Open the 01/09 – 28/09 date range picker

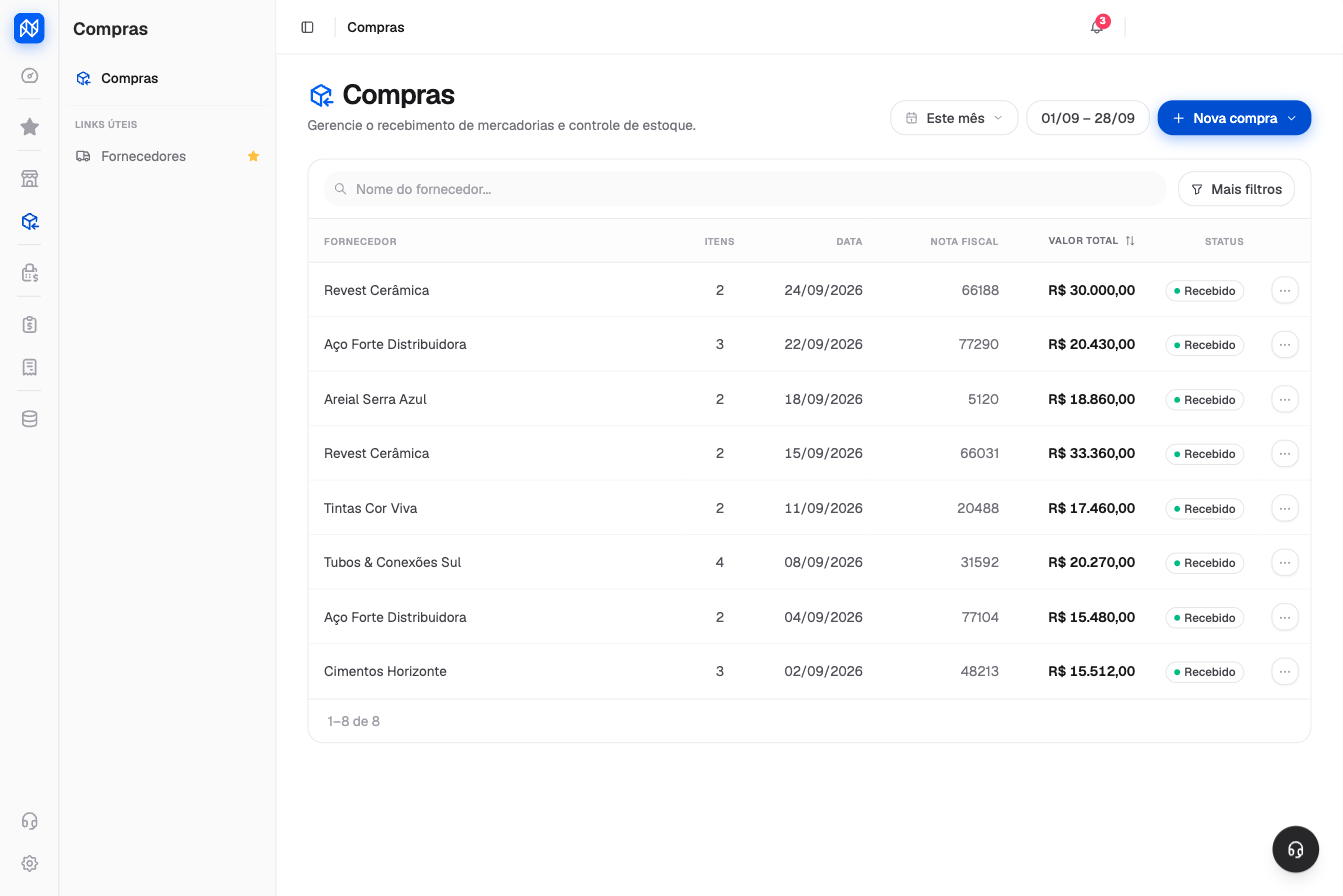click(1088, 118)
